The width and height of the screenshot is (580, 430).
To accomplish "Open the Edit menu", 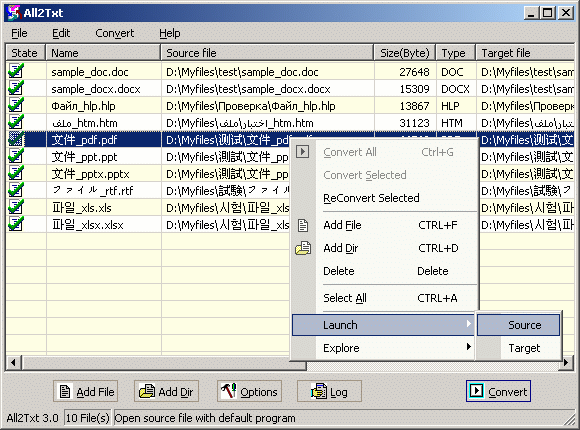I will (x=61, y=33).
